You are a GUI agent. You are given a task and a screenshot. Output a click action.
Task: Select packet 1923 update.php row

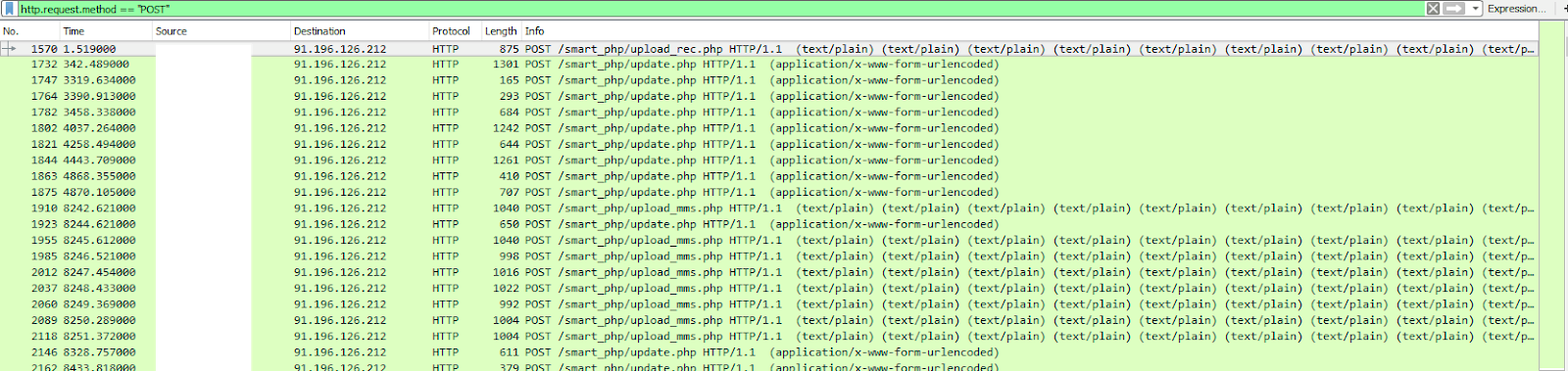[769, 224]
